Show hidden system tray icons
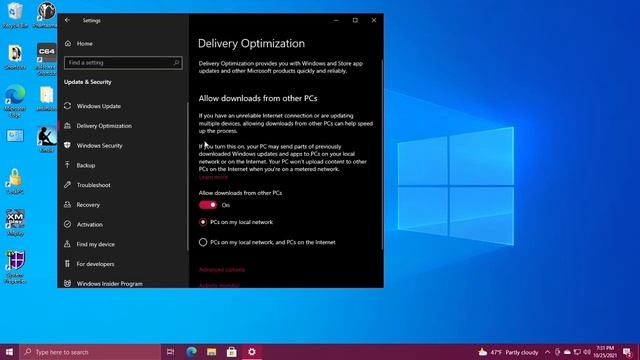640x360 pixels. pyautogui.click(x=547, y=352)
